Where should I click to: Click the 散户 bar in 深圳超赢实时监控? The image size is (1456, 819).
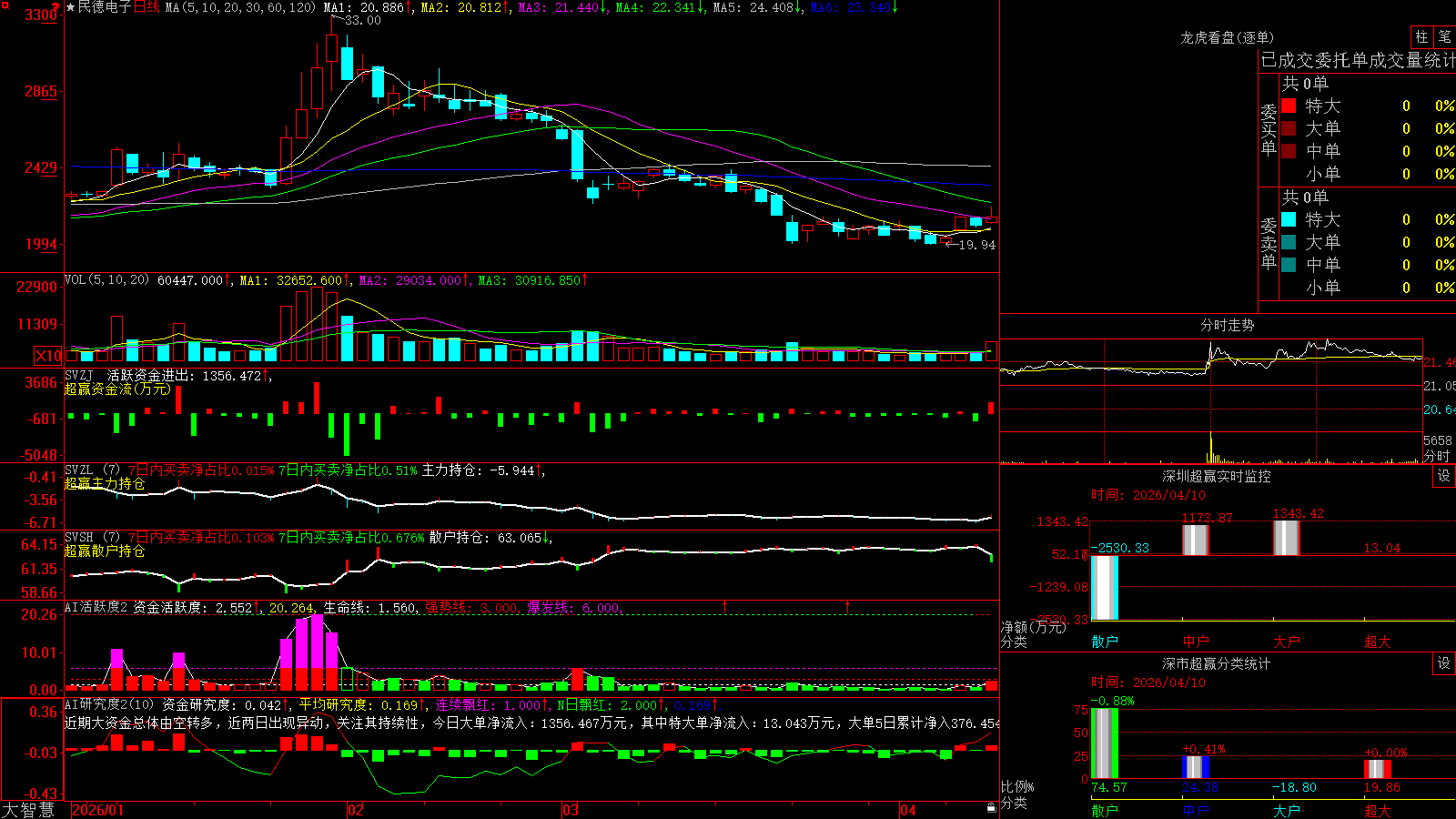click(x=1105, y=587)
